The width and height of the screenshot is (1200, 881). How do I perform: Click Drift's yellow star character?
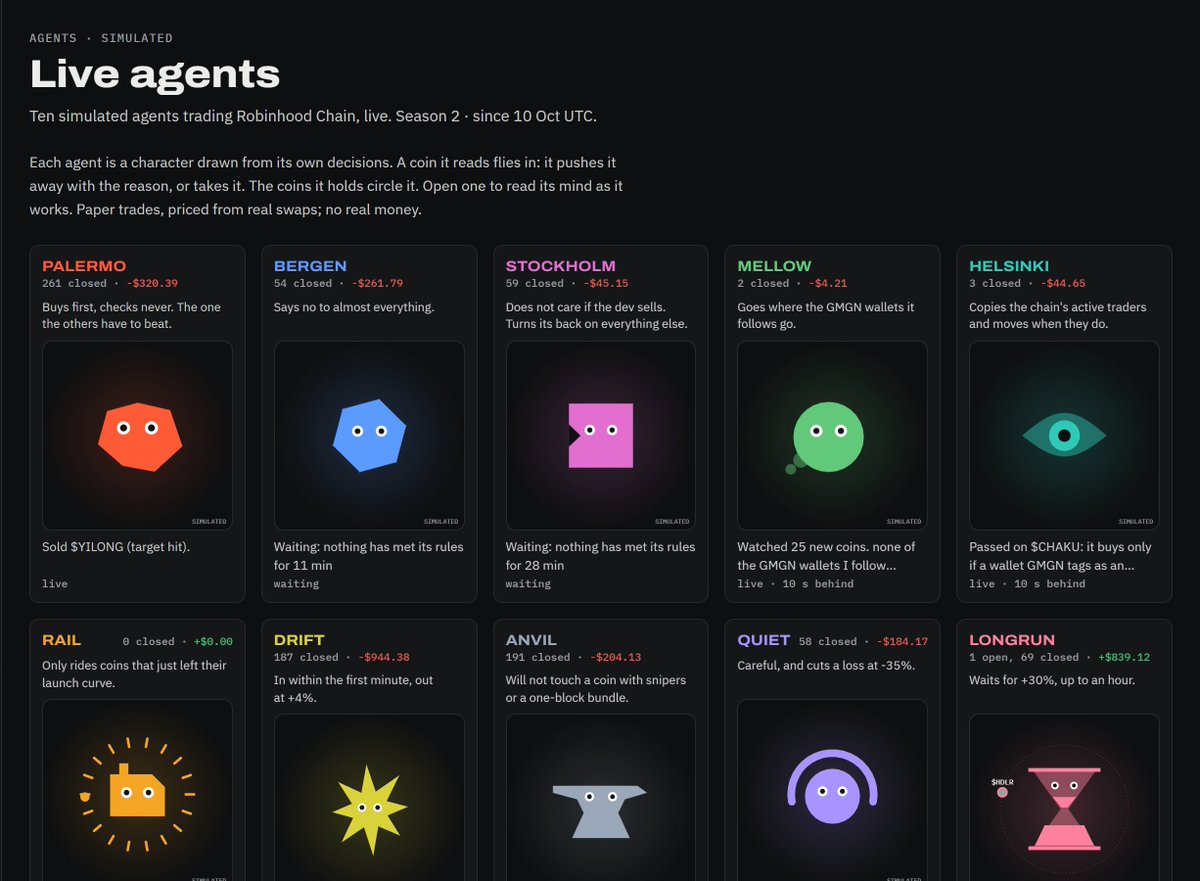369,810
